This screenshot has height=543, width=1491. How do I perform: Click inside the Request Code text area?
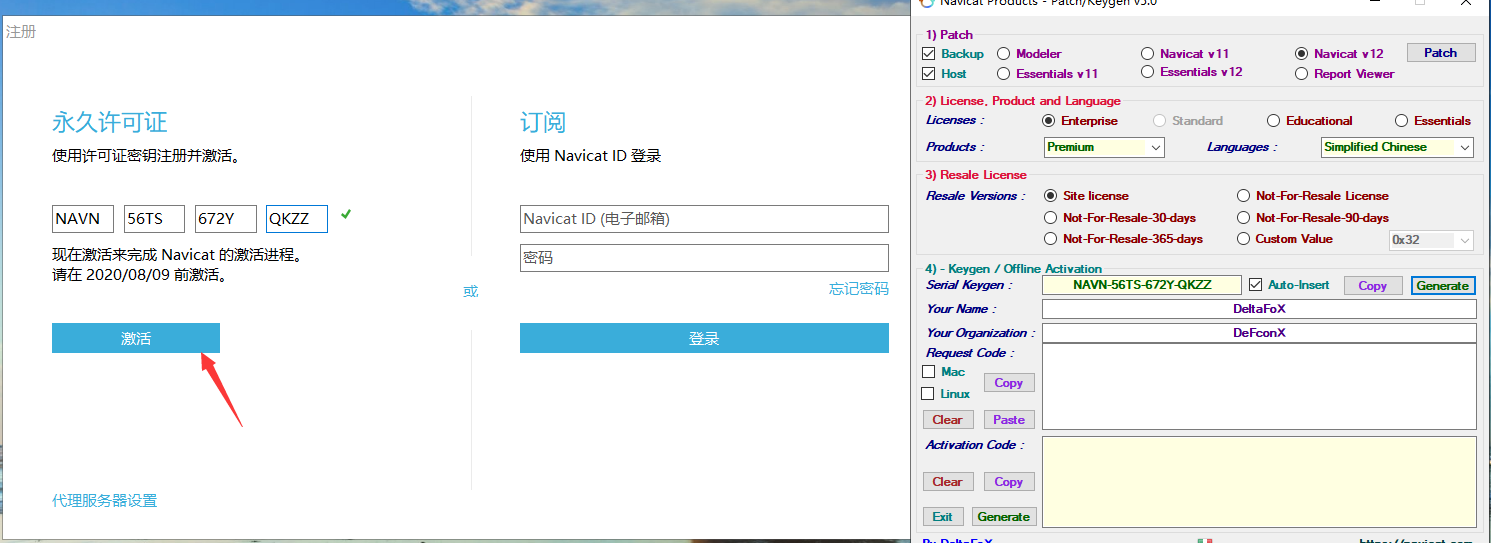1259,386
